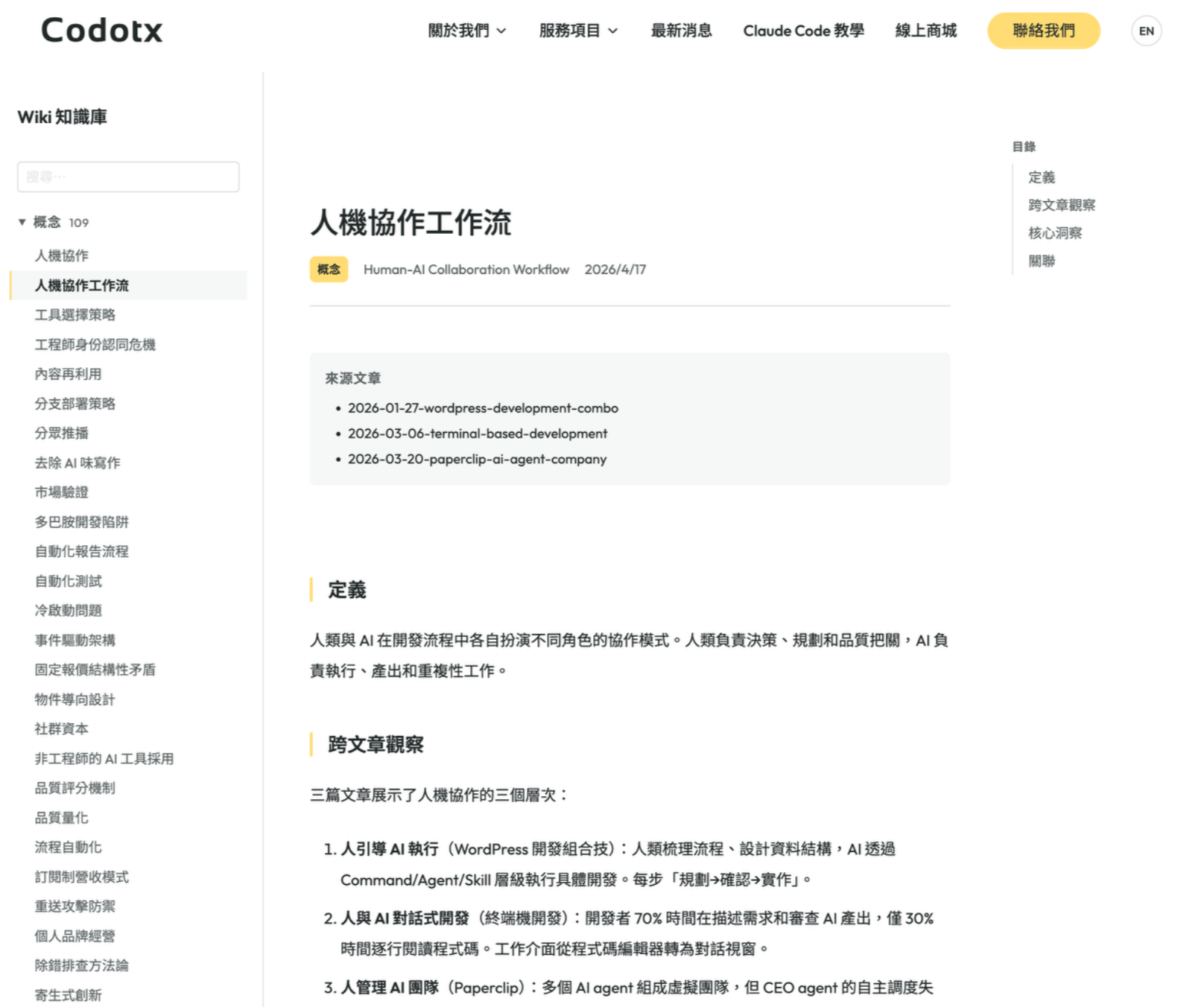
Task: Click the 2026/4/17 date text
Action: 615,270
